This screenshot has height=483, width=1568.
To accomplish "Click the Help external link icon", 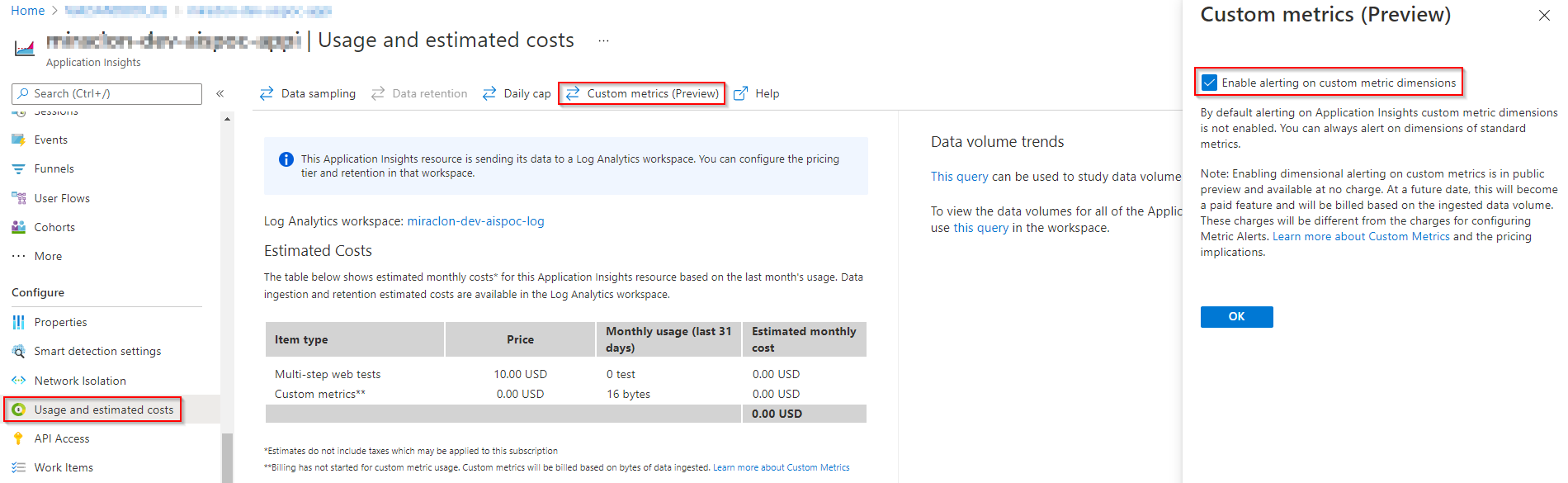I will [741, 93].
